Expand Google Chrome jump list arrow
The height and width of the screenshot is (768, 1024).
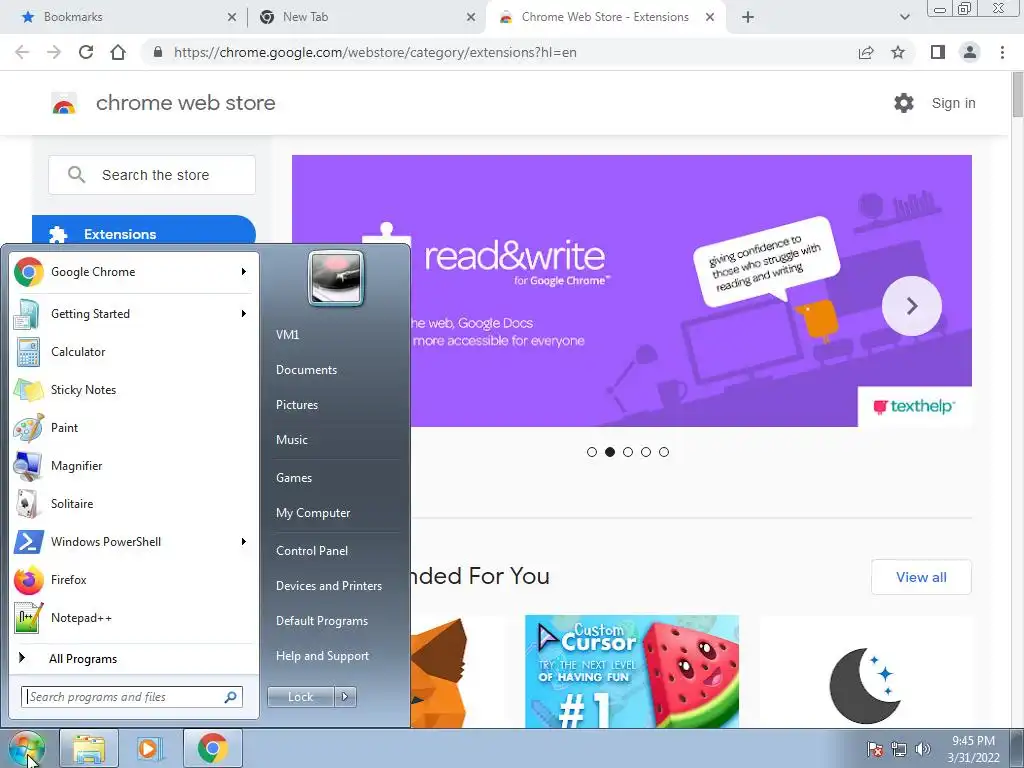coord(244,272)
